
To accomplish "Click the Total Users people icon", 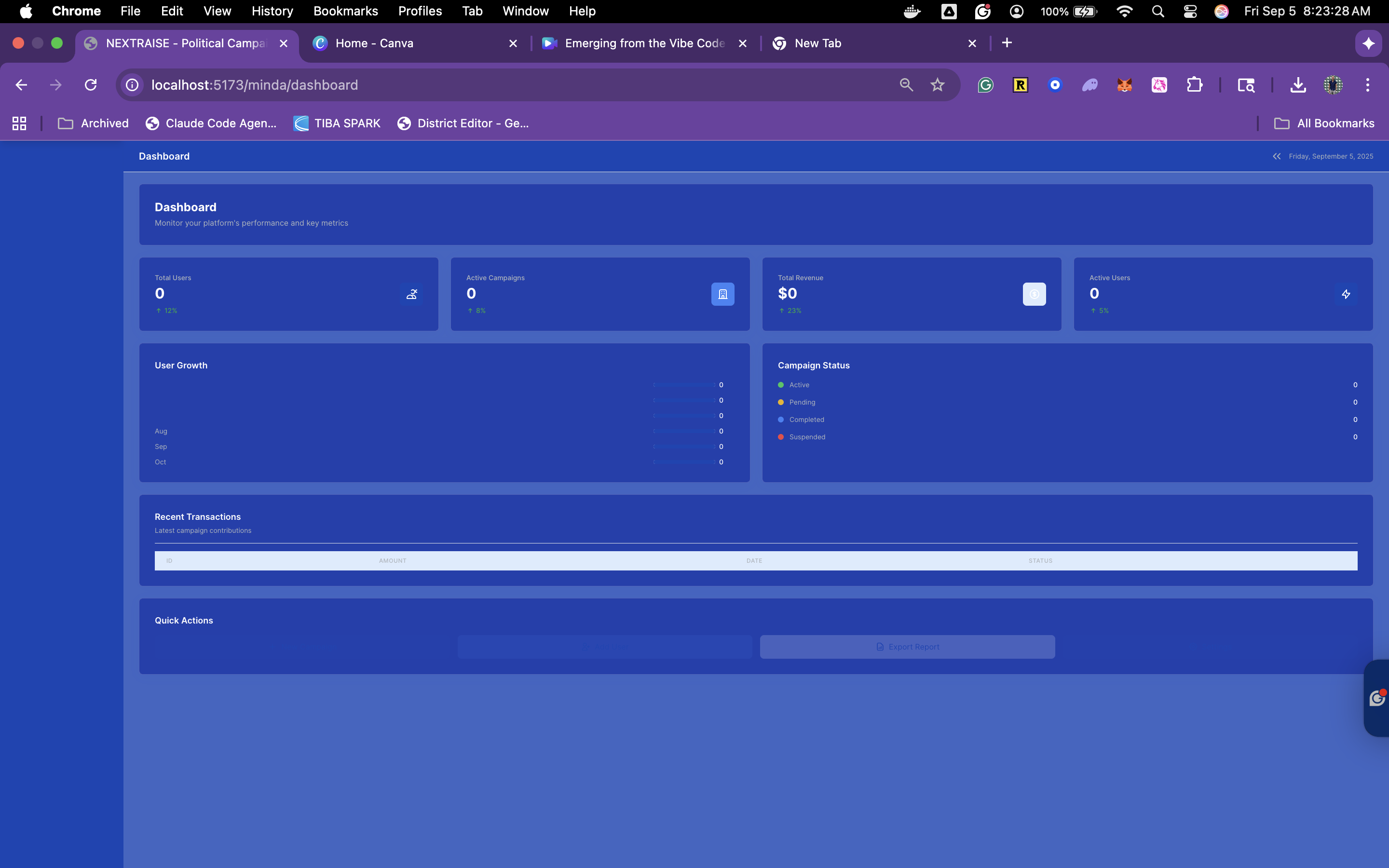I will point(411,294).
